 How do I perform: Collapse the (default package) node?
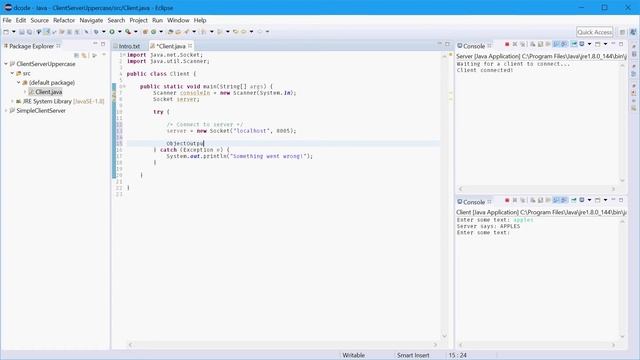pos(19,82)
